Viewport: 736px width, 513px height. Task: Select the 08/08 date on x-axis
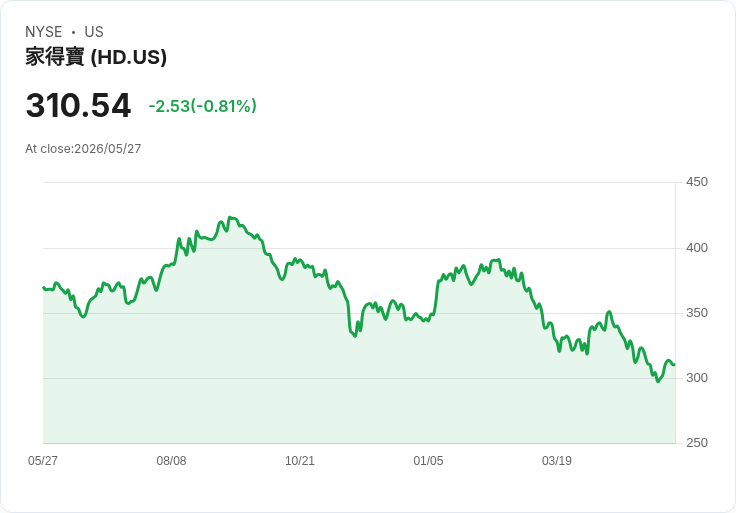171,460
